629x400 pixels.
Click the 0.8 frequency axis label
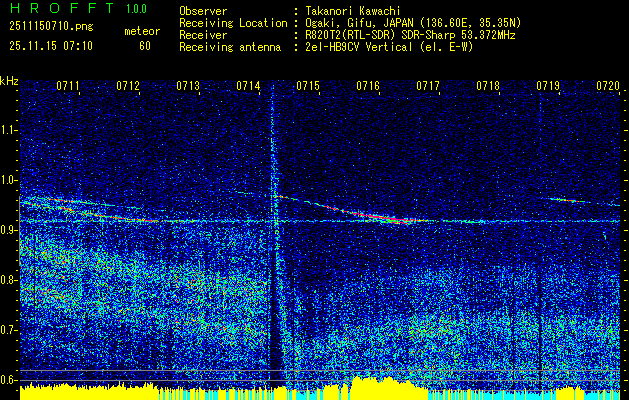tap(8, 280)
